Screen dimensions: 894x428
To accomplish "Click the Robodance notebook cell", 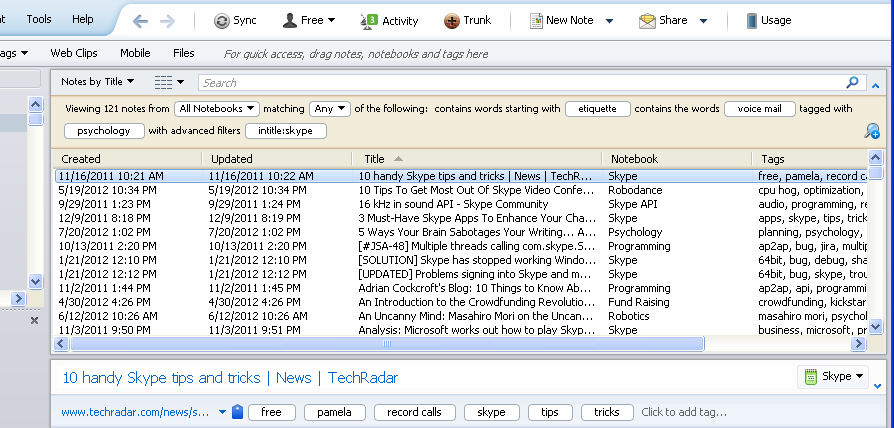I will point(635,190).
